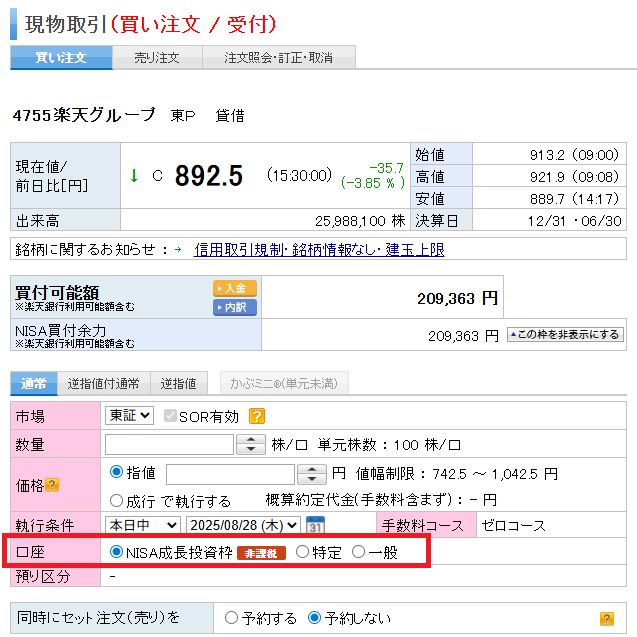Choose the NISA成長投資枠 account radio button
Viewport: 637px width, 637px height.
116,552
